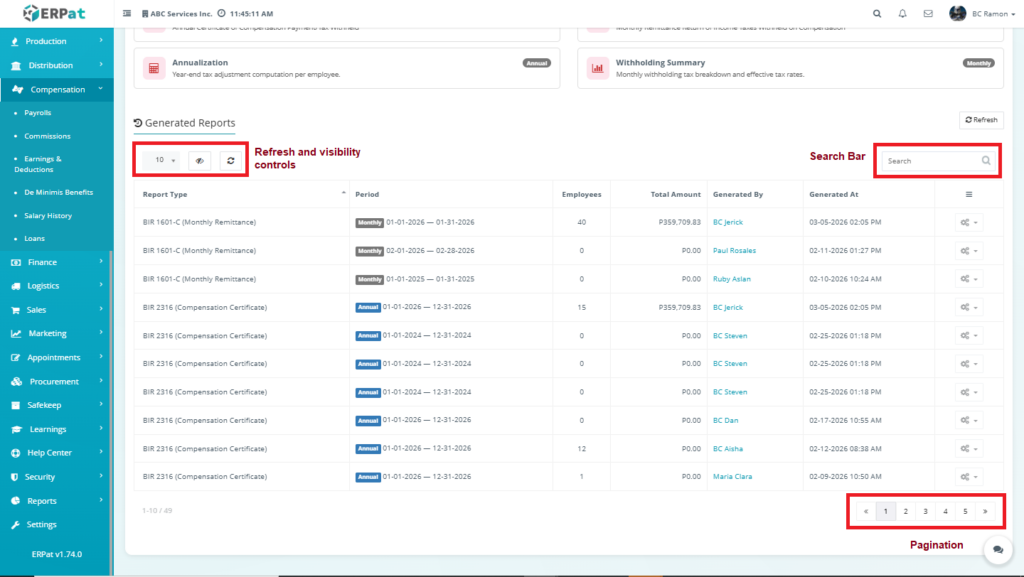The image size is (1024, 577).
Task: Toggle column visibility with the eye icon
Action: 200,160
